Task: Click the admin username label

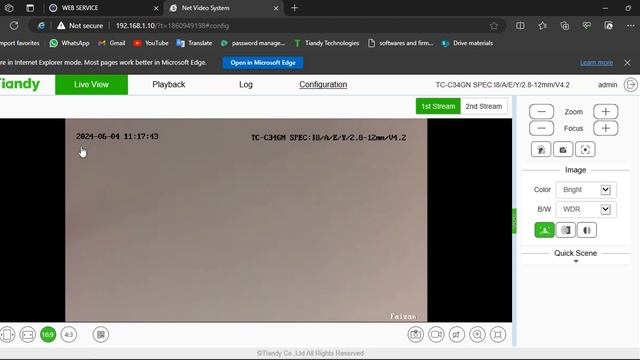Action: coord(607,85)
